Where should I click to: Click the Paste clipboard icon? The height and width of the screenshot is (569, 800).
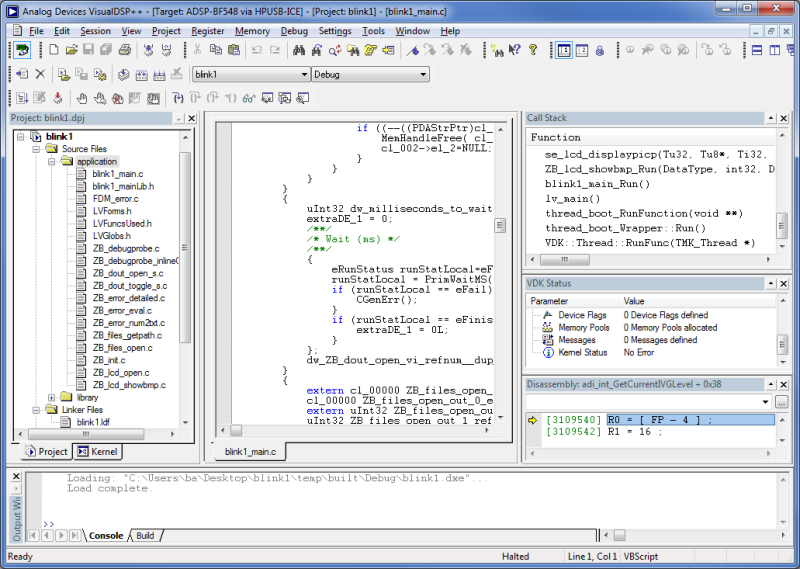pos(234,50)
